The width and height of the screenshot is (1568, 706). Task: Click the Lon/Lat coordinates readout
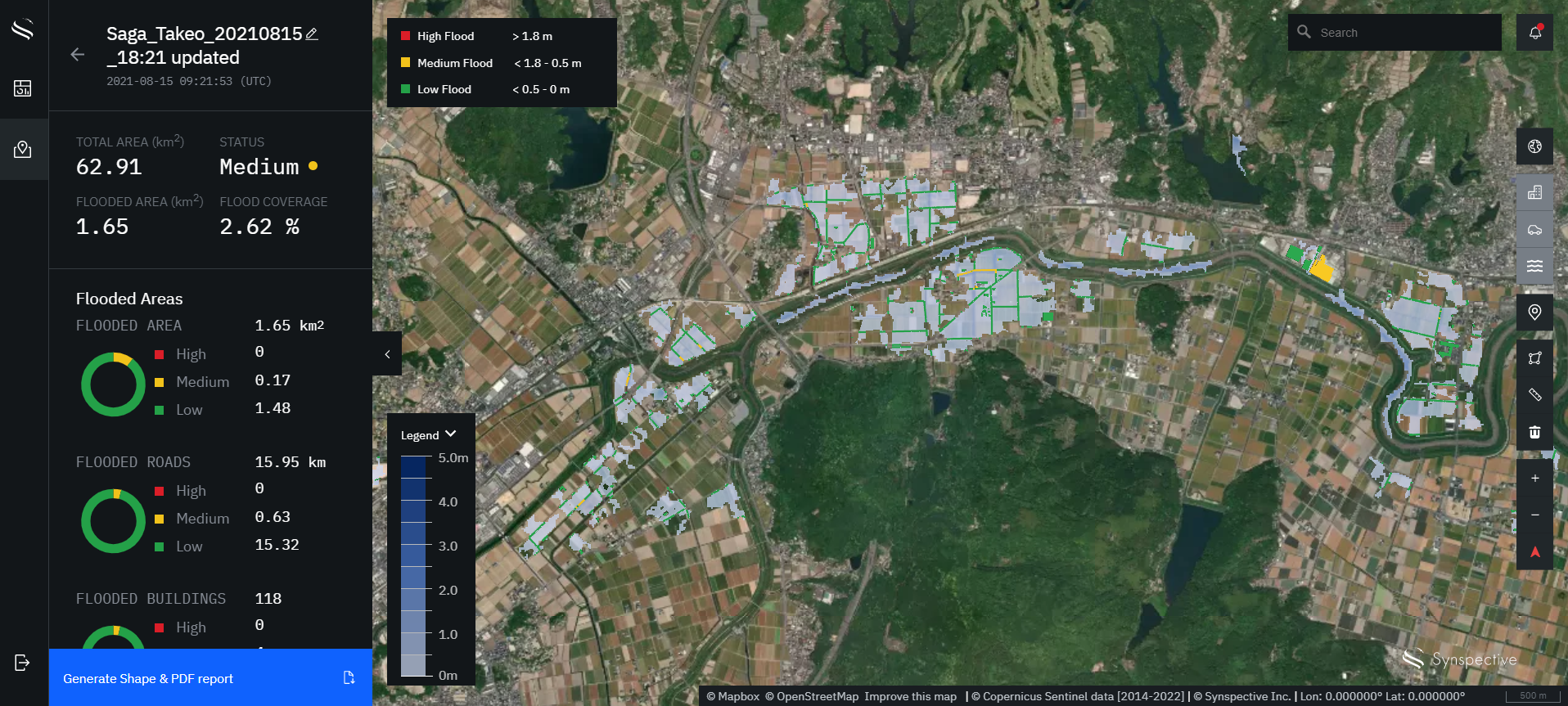click(1382, 696)
